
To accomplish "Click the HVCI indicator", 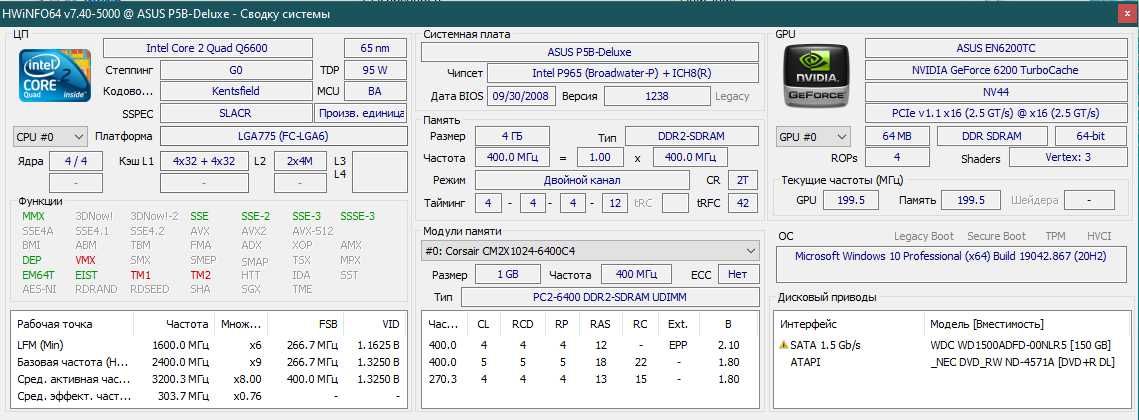I will [x=1099, y=236].
